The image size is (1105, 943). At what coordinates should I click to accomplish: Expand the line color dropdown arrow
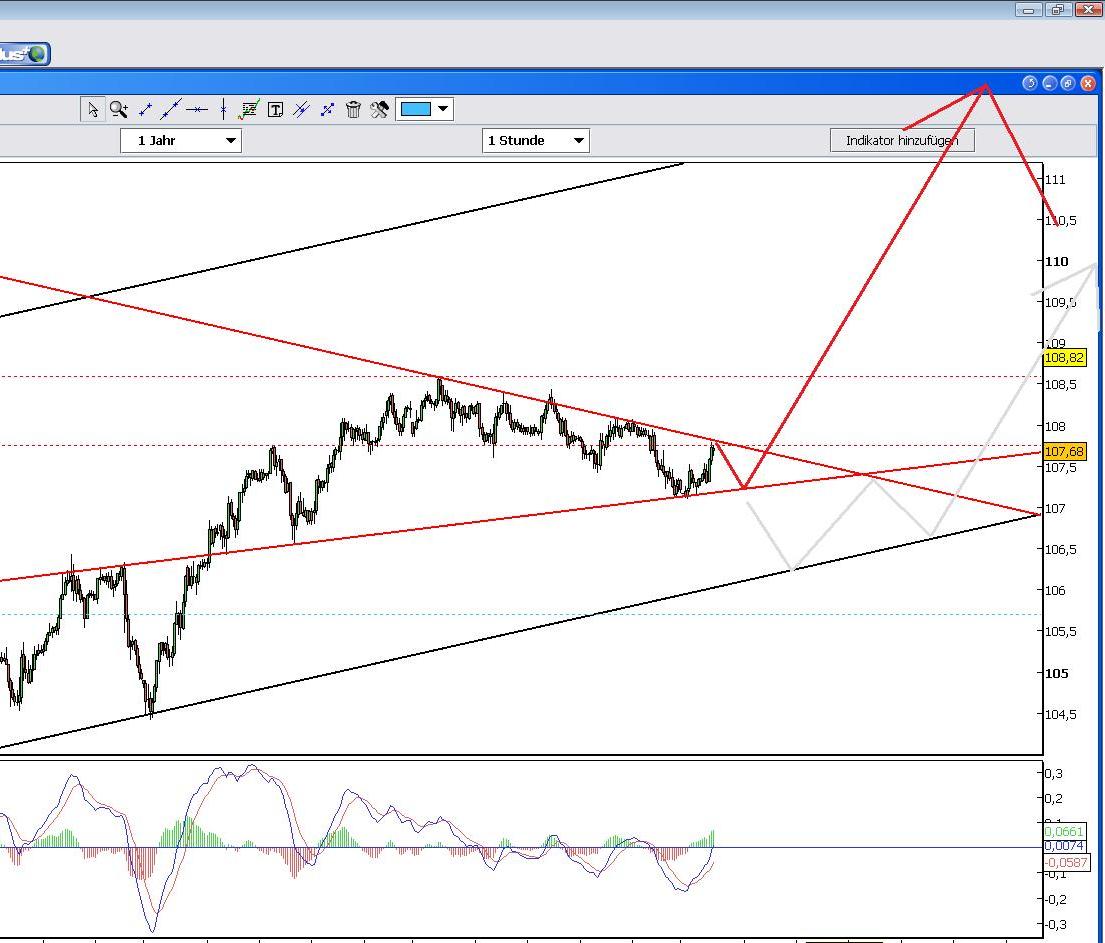443,109
